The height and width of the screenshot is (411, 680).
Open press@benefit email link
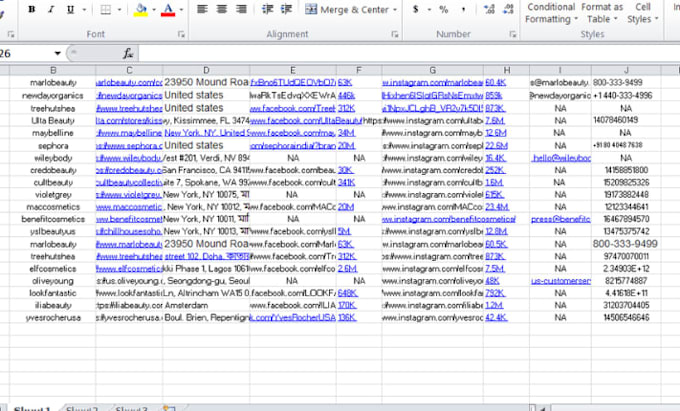coord(561,219)
